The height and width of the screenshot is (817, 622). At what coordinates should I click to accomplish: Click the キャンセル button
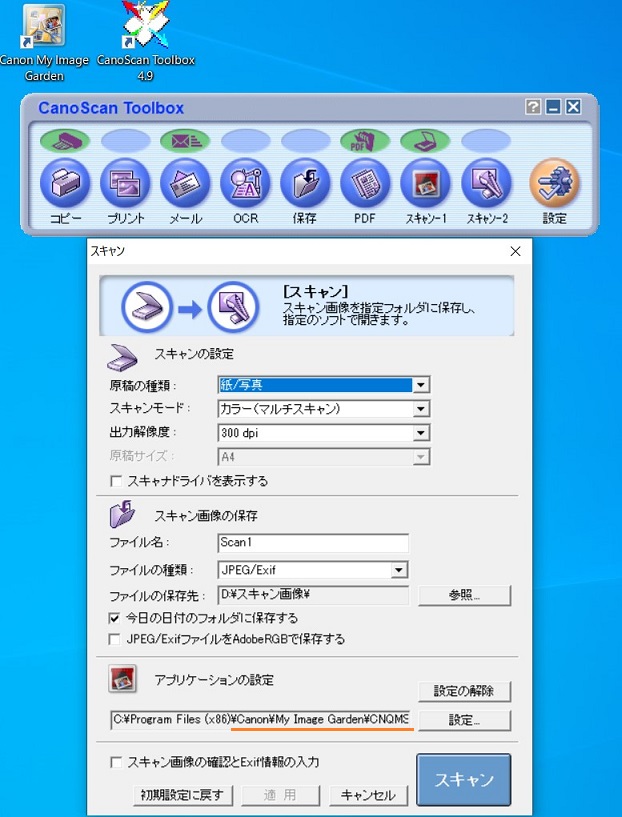(x=368, y=795)
